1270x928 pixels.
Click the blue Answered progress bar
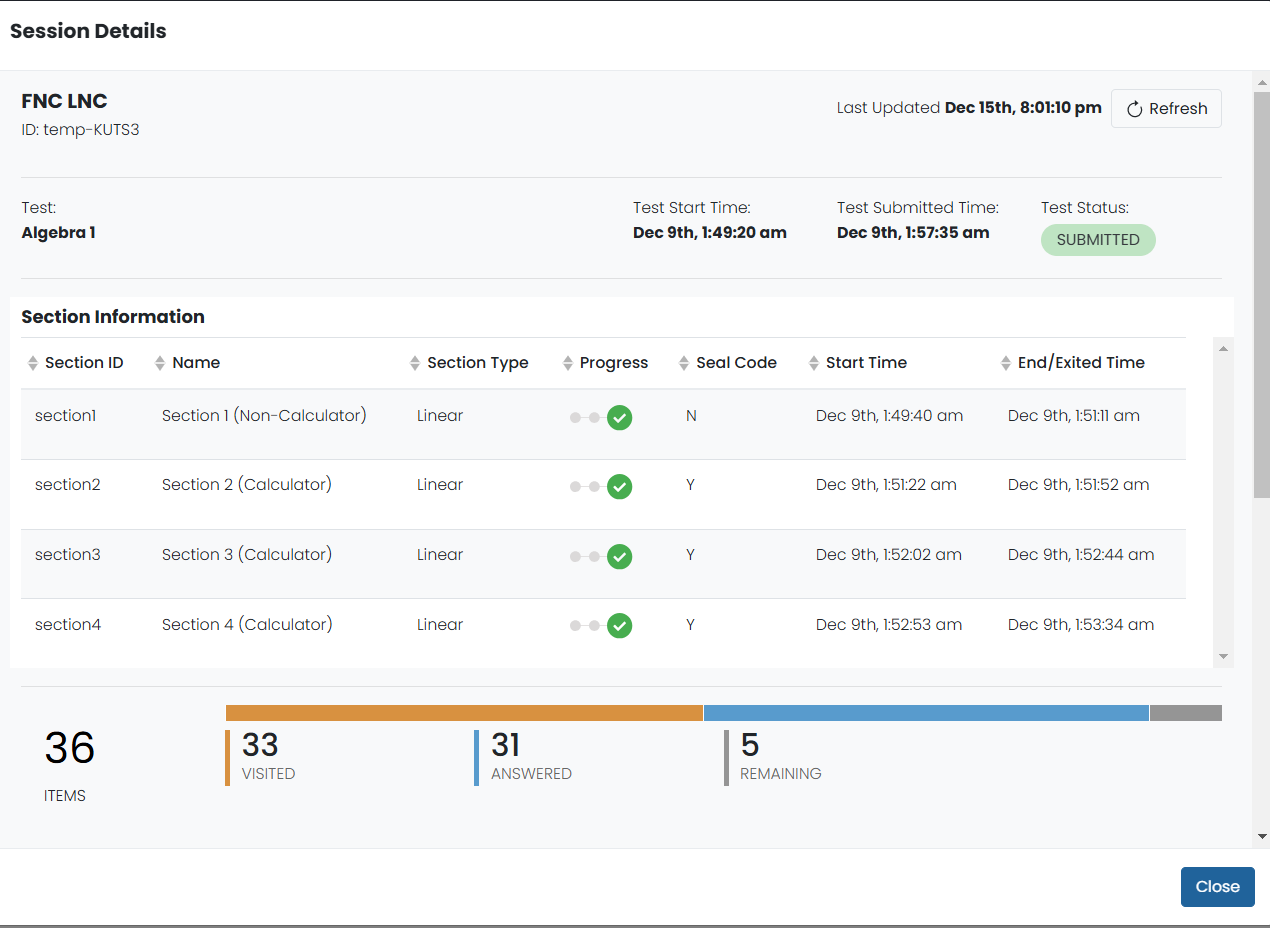tap(926, 713)
